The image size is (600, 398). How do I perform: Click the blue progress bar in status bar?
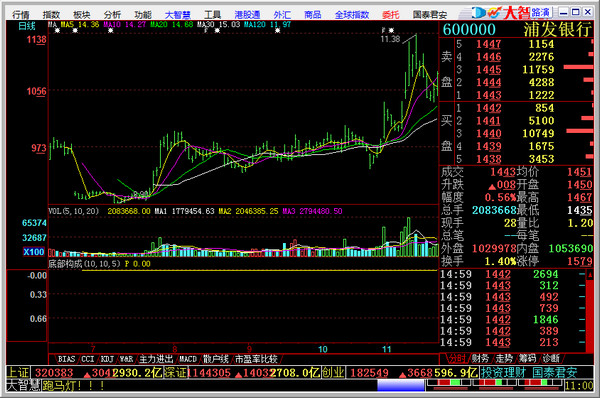[401, 385]
